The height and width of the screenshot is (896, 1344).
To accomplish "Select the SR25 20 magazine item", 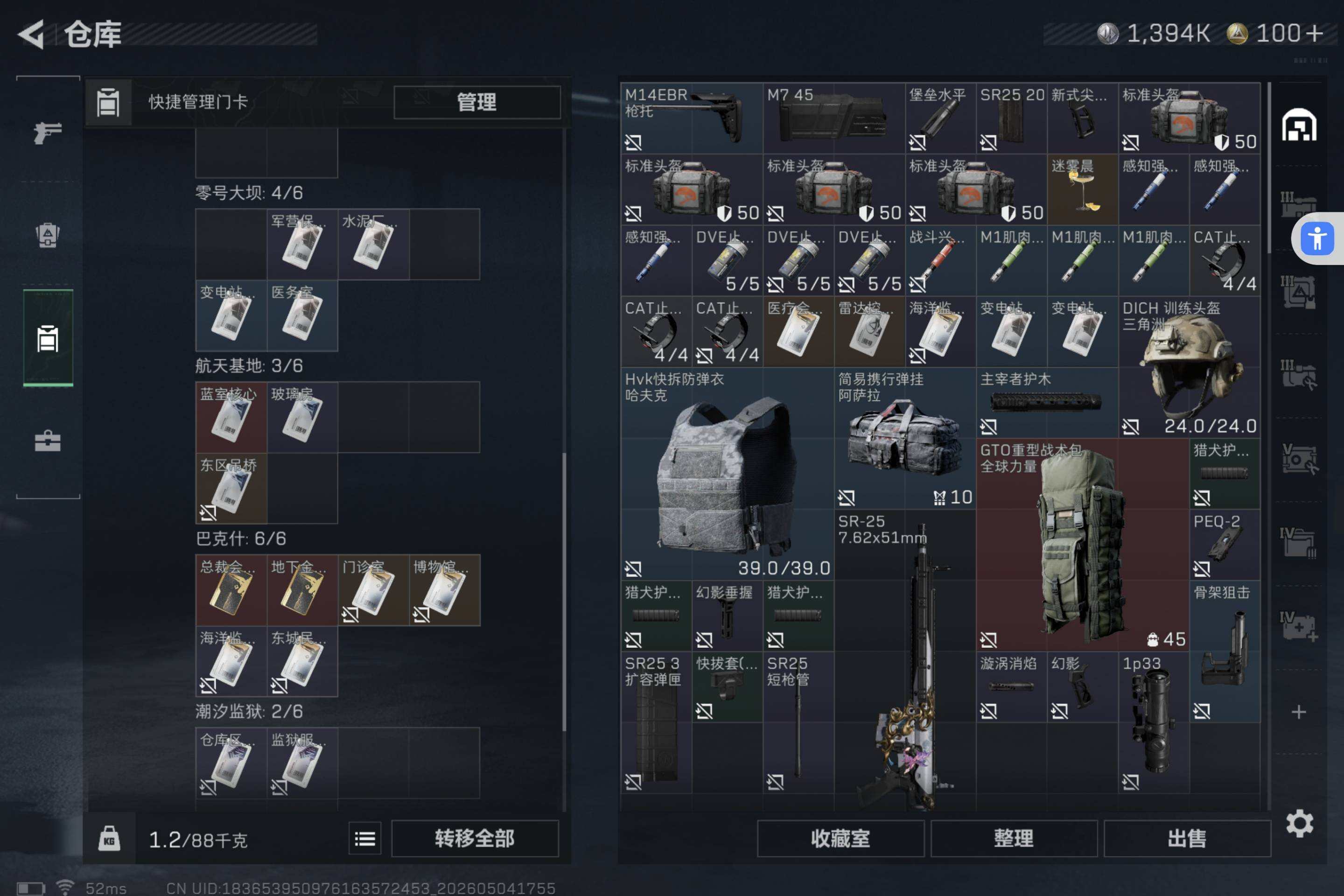I will [x=1011, y=118].
